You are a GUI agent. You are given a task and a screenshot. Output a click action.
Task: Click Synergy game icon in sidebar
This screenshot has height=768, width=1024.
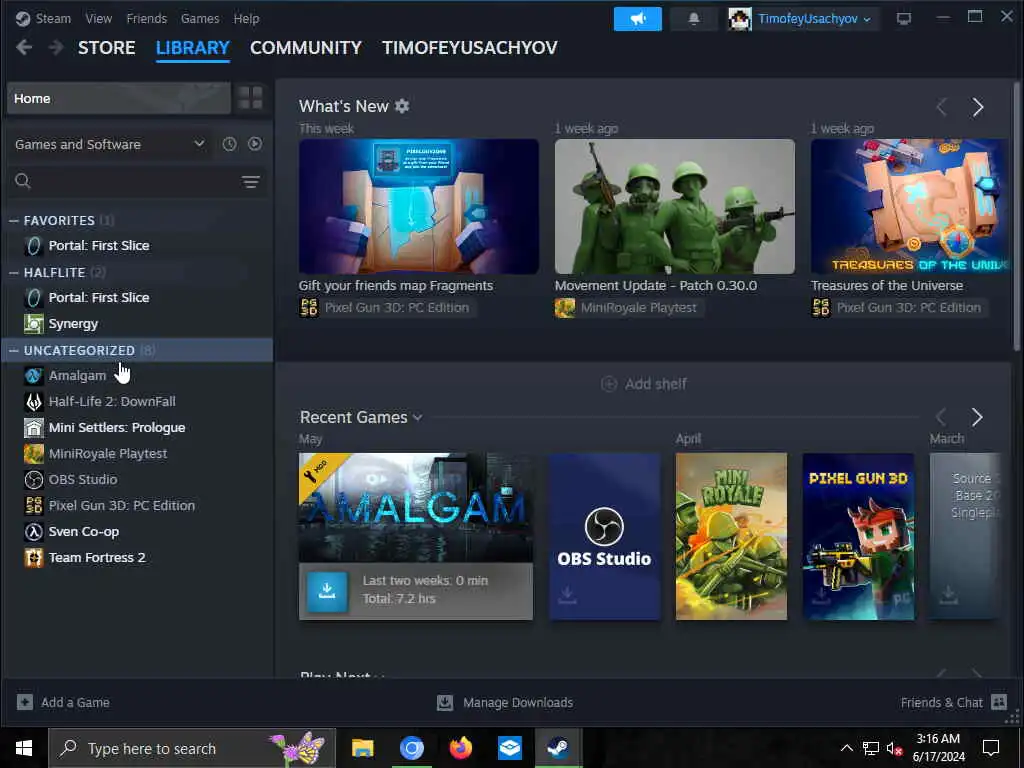[x=34, y=323]
